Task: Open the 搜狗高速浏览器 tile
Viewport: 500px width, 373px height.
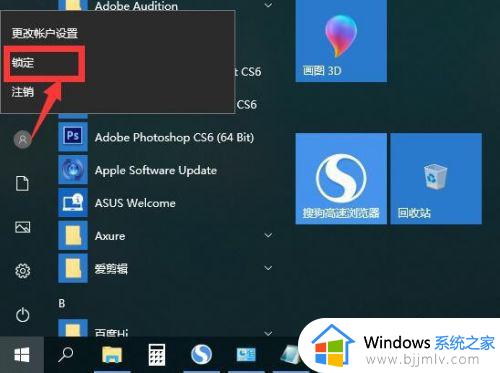Action: tap(341, 179)
